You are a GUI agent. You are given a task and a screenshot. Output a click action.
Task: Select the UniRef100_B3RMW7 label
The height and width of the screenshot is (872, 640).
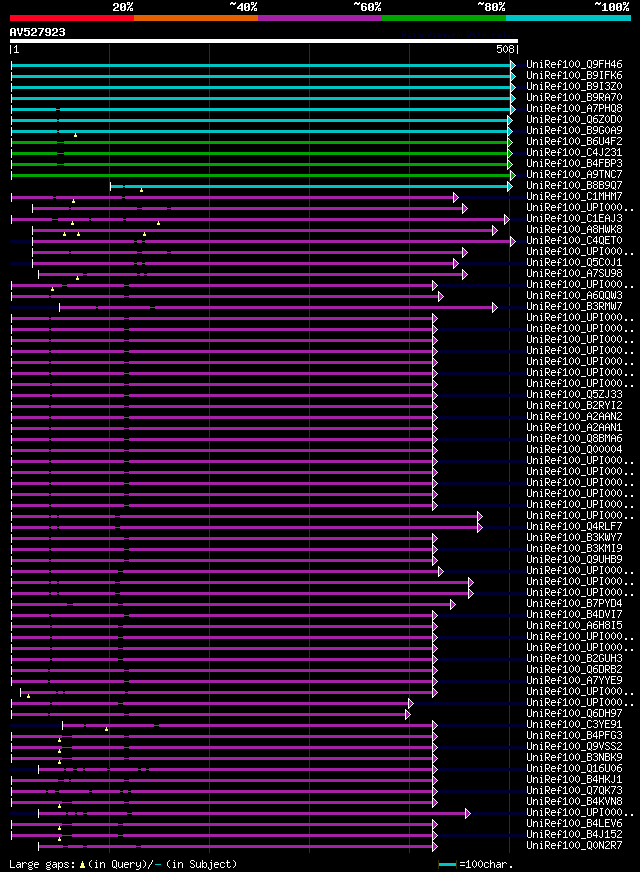point(574,306)
